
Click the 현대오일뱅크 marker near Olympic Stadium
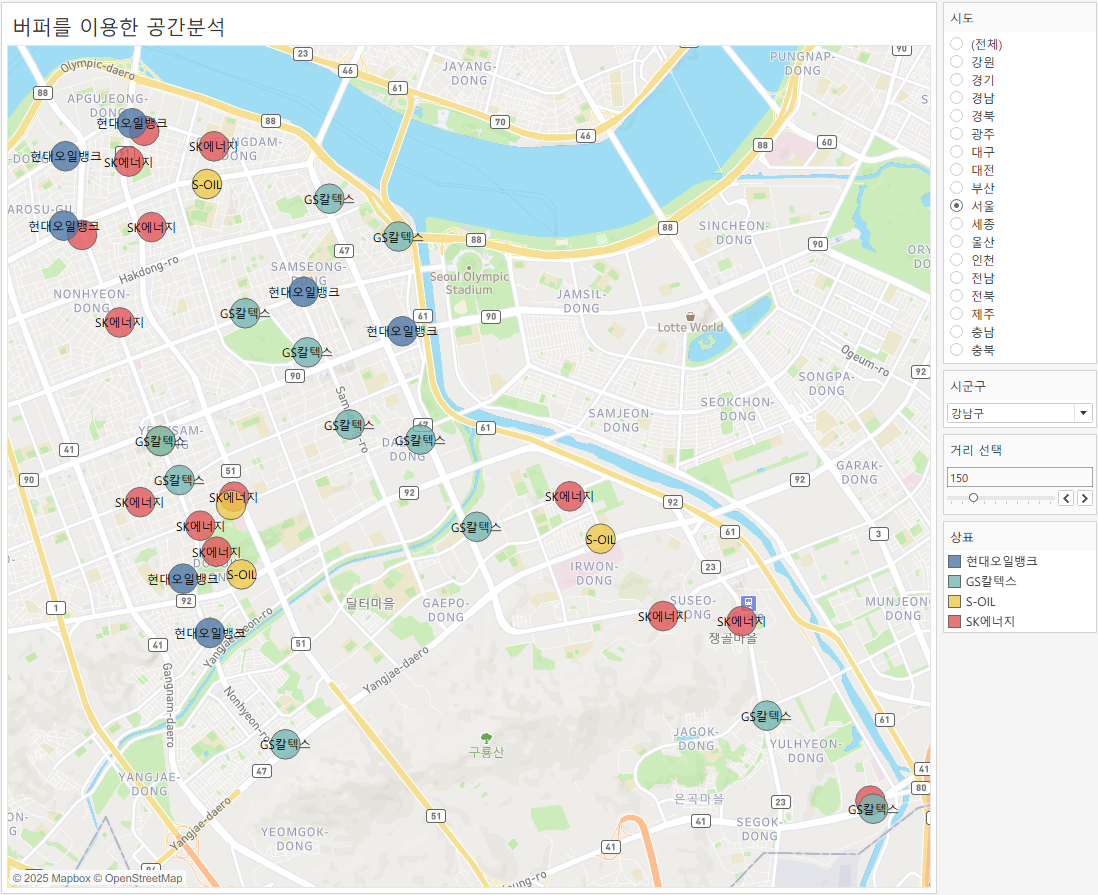(x=402, y=331)
